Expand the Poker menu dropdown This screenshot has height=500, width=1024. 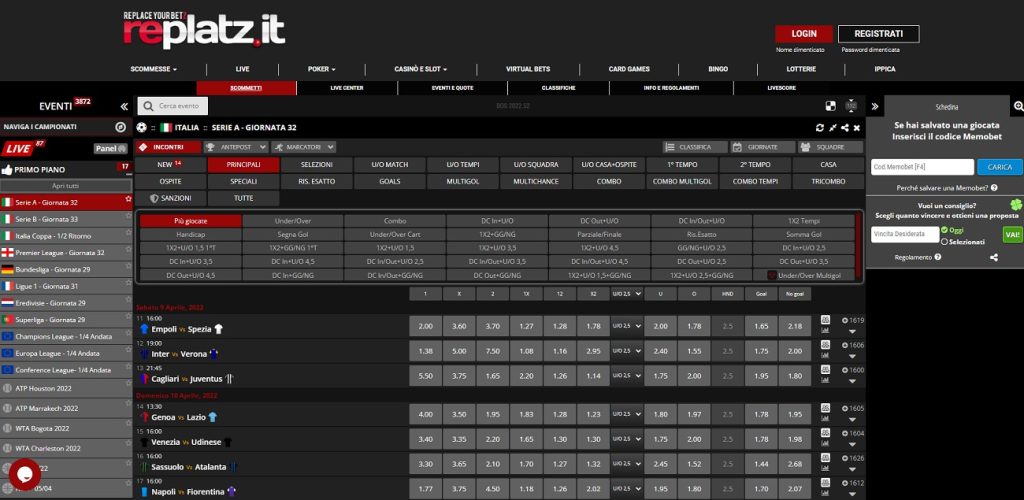point(321,69)
